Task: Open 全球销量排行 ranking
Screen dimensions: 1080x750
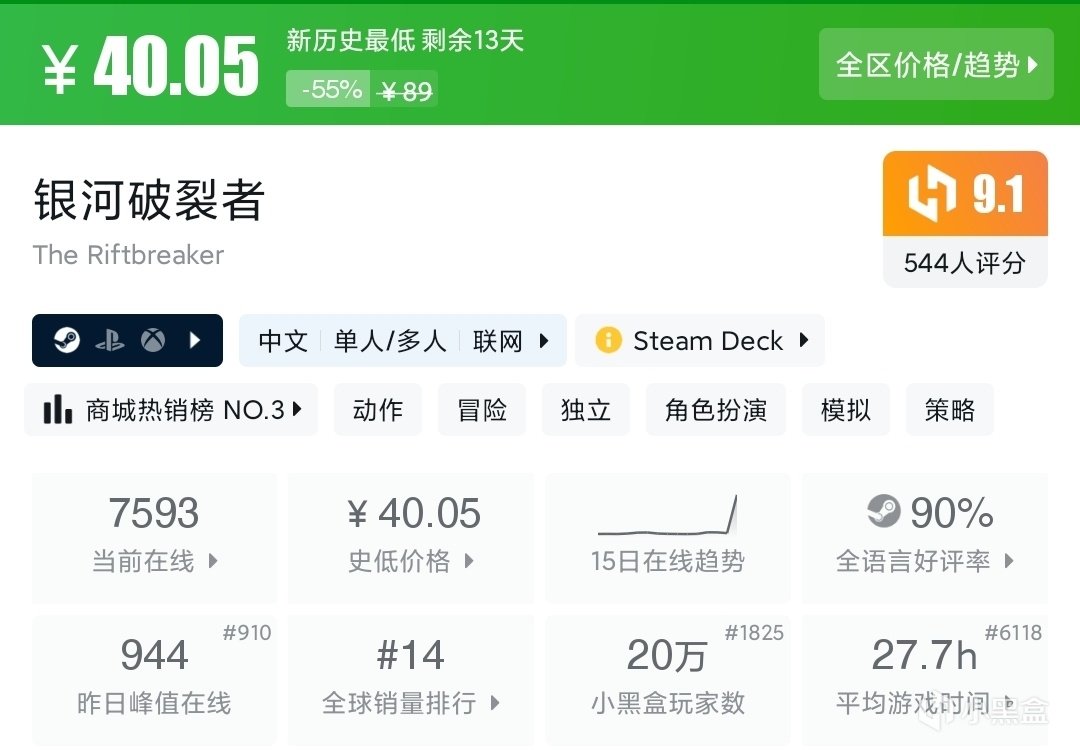Action: pos(410,680)
